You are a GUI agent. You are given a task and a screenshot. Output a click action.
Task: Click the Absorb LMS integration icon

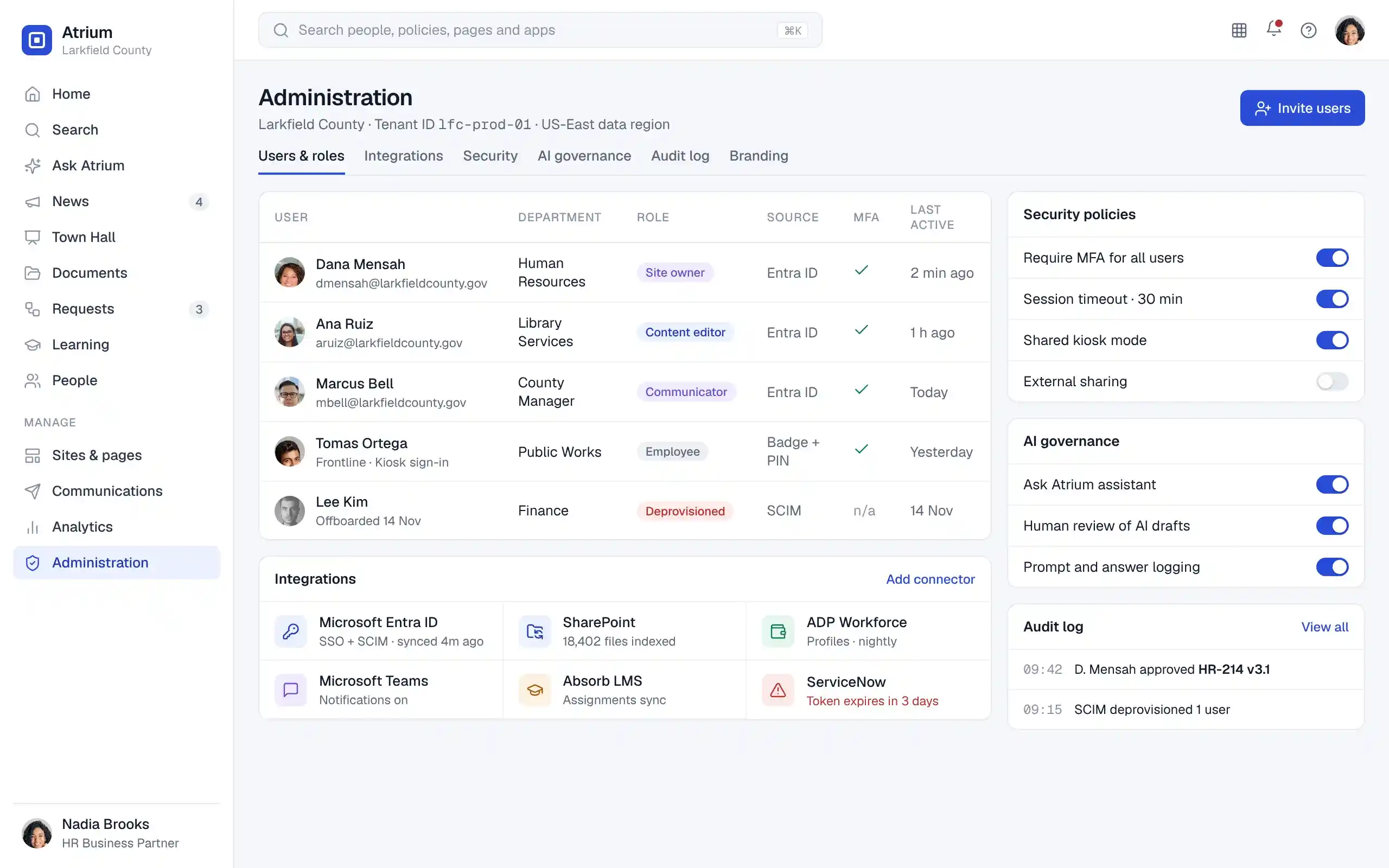[534, 690]
